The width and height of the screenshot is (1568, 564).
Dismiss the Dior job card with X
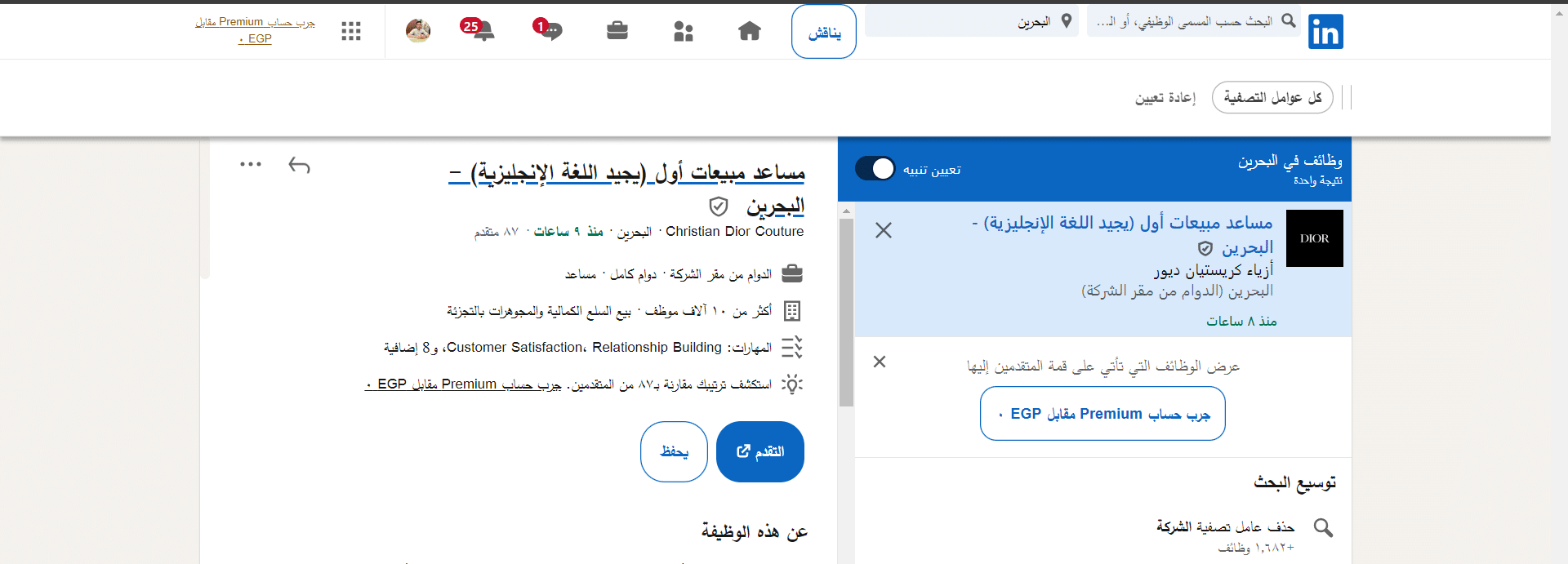pos(884,231)
